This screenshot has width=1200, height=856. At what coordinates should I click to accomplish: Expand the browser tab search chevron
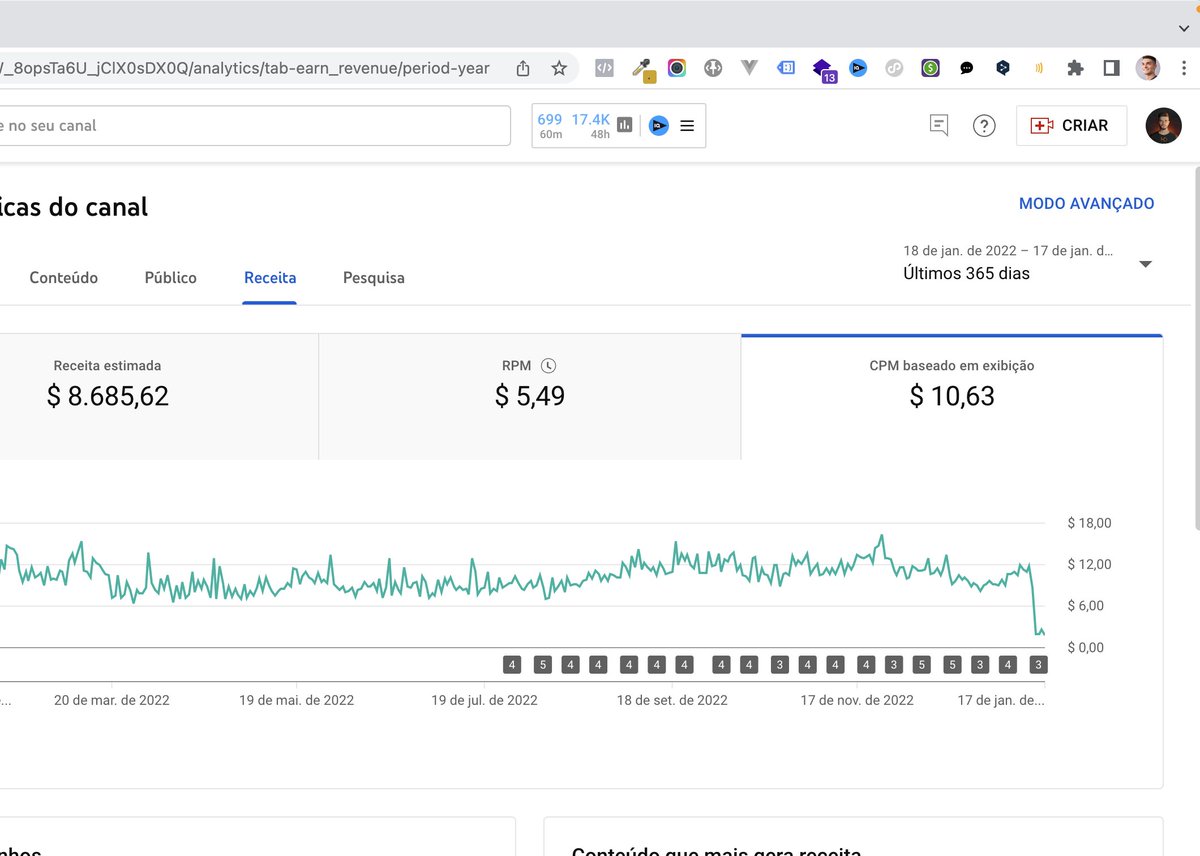tap(1184, 28)
